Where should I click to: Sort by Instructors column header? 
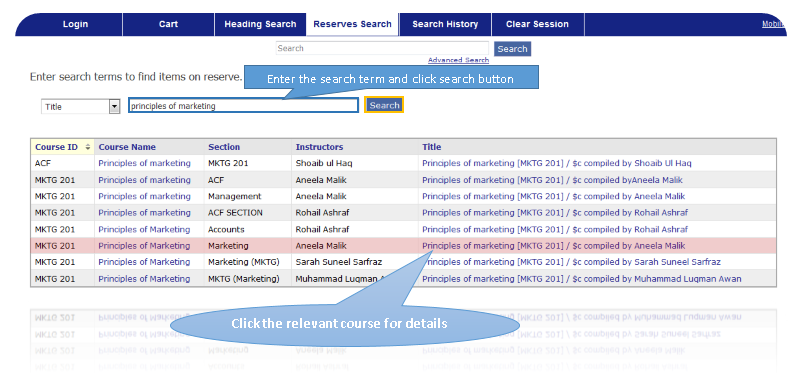[319, 147]
